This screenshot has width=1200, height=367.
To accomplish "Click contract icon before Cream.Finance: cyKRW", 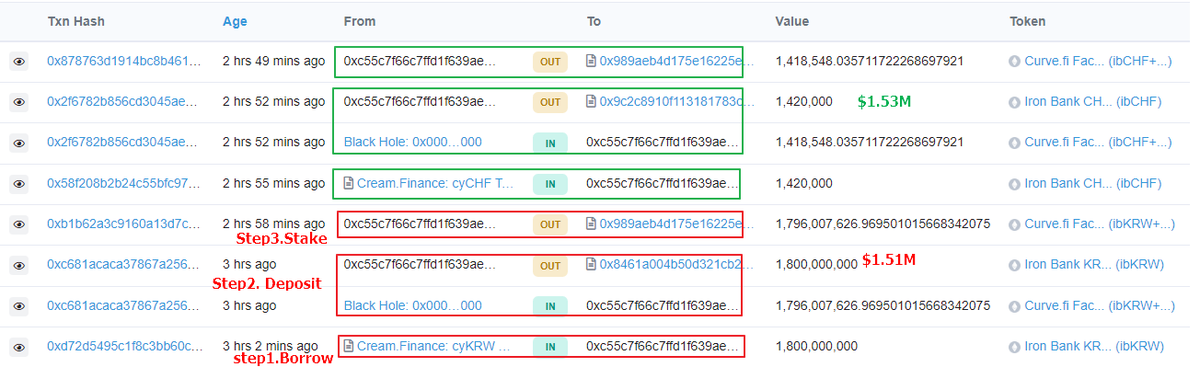I will 348,347.
